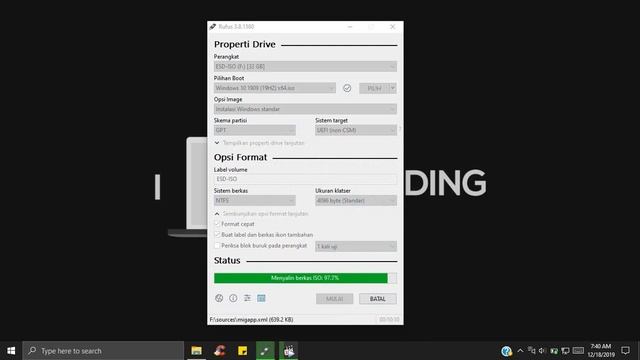Image resolution: width=640 pixels, height=360 pixels.
Task: Click the clapperboard app icon in taskbar
Action: point(289,351)
